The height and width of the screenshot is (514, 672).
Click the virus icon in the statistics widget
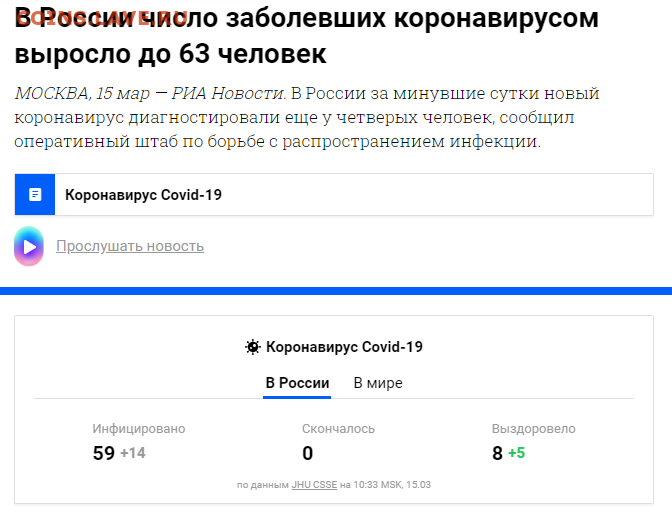[252, 347]
